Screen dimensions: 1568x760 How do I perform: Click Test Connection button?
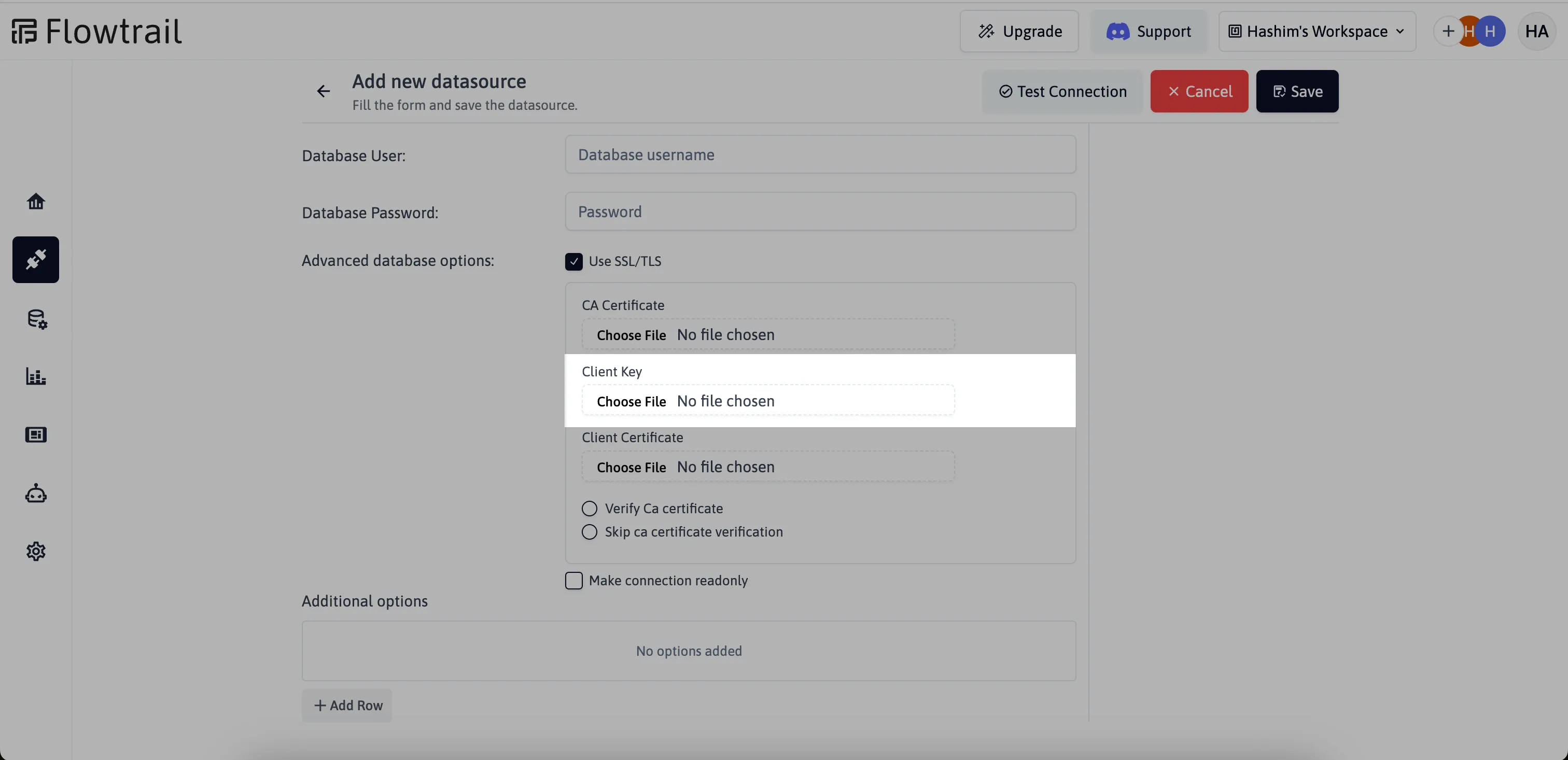(1062, 91)
